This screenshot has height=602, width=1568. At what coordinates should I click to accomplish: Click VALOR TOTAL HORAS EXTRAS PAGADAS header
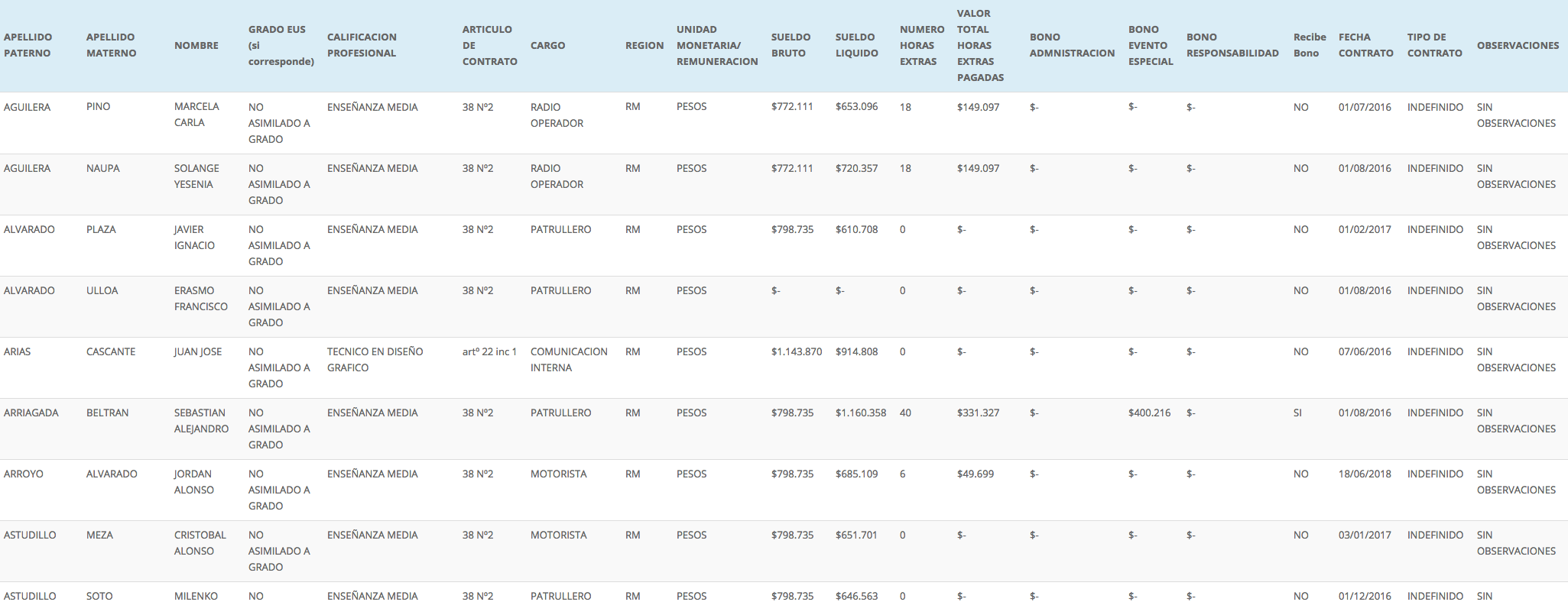pyautogui.click(x=981, y=45)
